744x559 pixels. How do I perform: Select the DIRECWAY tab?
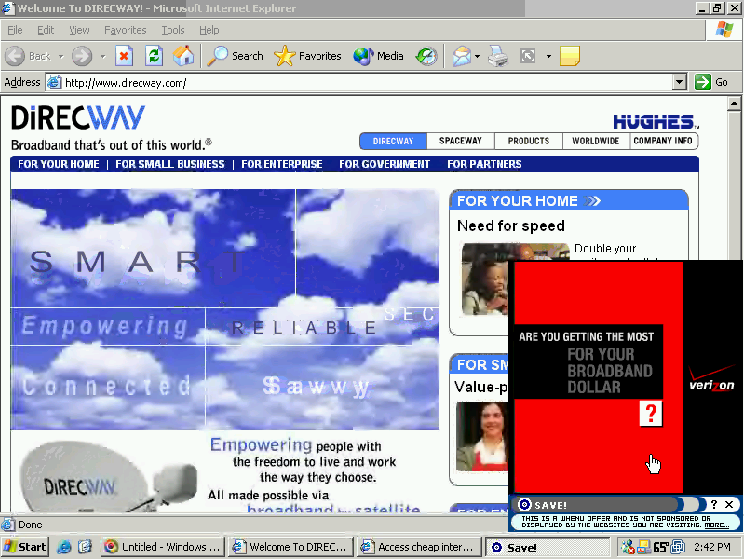(393, 141)
